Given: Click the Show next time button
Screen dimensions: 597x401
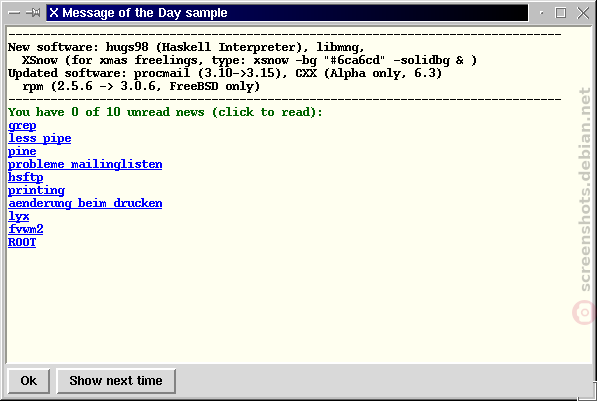Looking at the screenshot, I should pos(116,381).
